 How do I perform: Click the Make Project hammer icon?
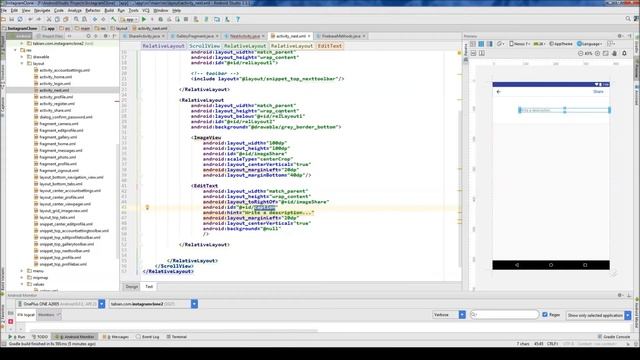[x=113, y=19]
